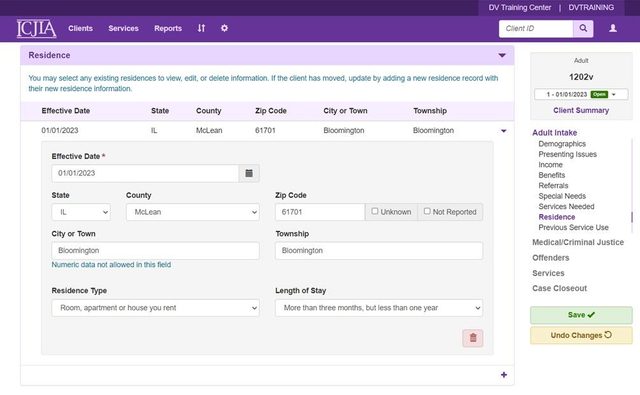
Task: Click client number 1202v
Action: (x=581, y=77)
